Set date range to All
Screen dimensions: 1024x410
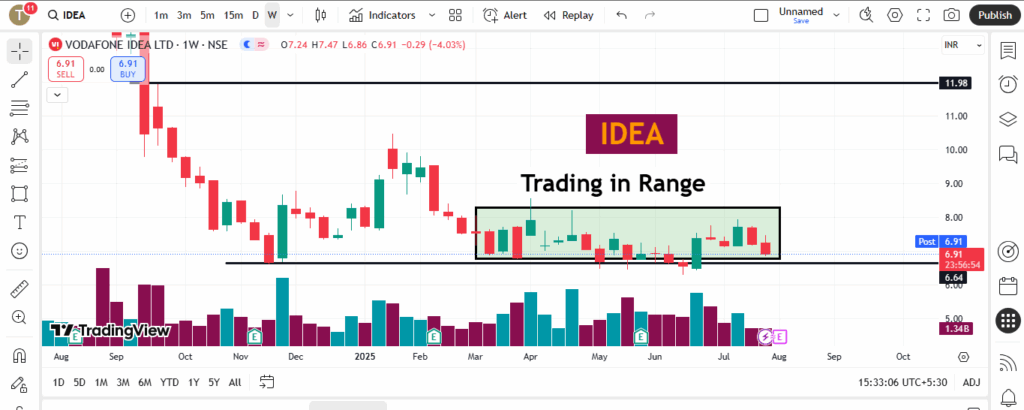tap(235, 383)
